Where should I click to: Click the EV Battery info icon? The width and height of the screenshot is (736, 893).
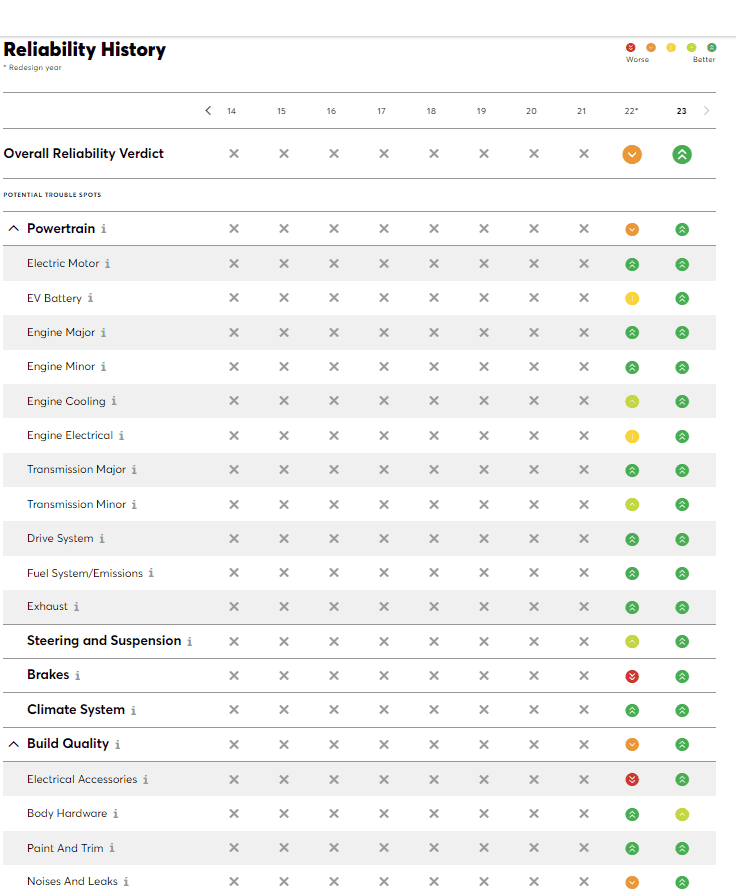[x=90, y=298]
